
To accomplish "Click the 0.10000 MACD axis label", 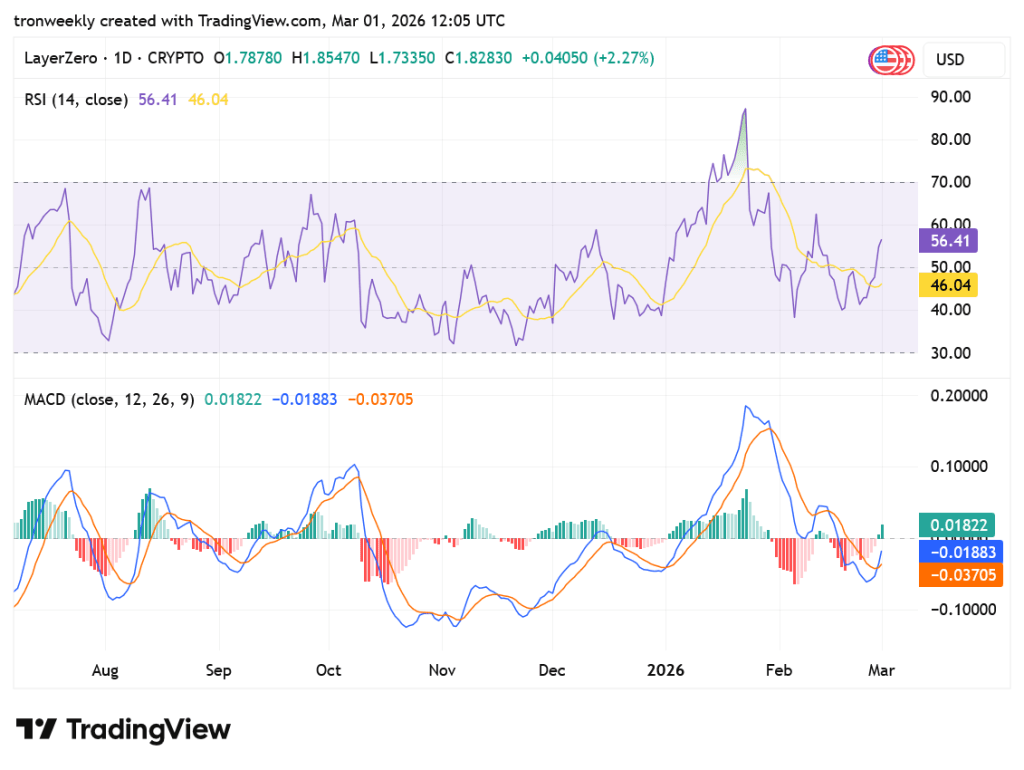I will tap(959, 466).
